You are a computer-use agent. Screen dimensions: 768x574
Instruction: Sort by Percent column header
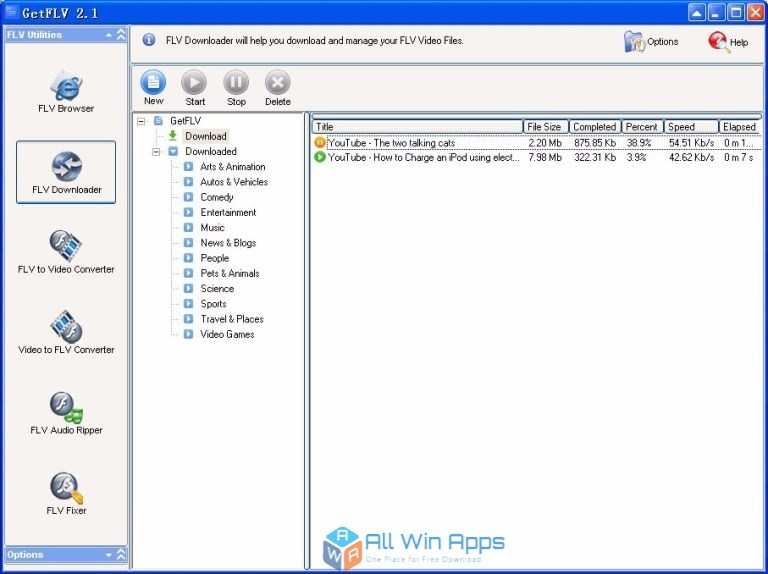tap(643, 127)
